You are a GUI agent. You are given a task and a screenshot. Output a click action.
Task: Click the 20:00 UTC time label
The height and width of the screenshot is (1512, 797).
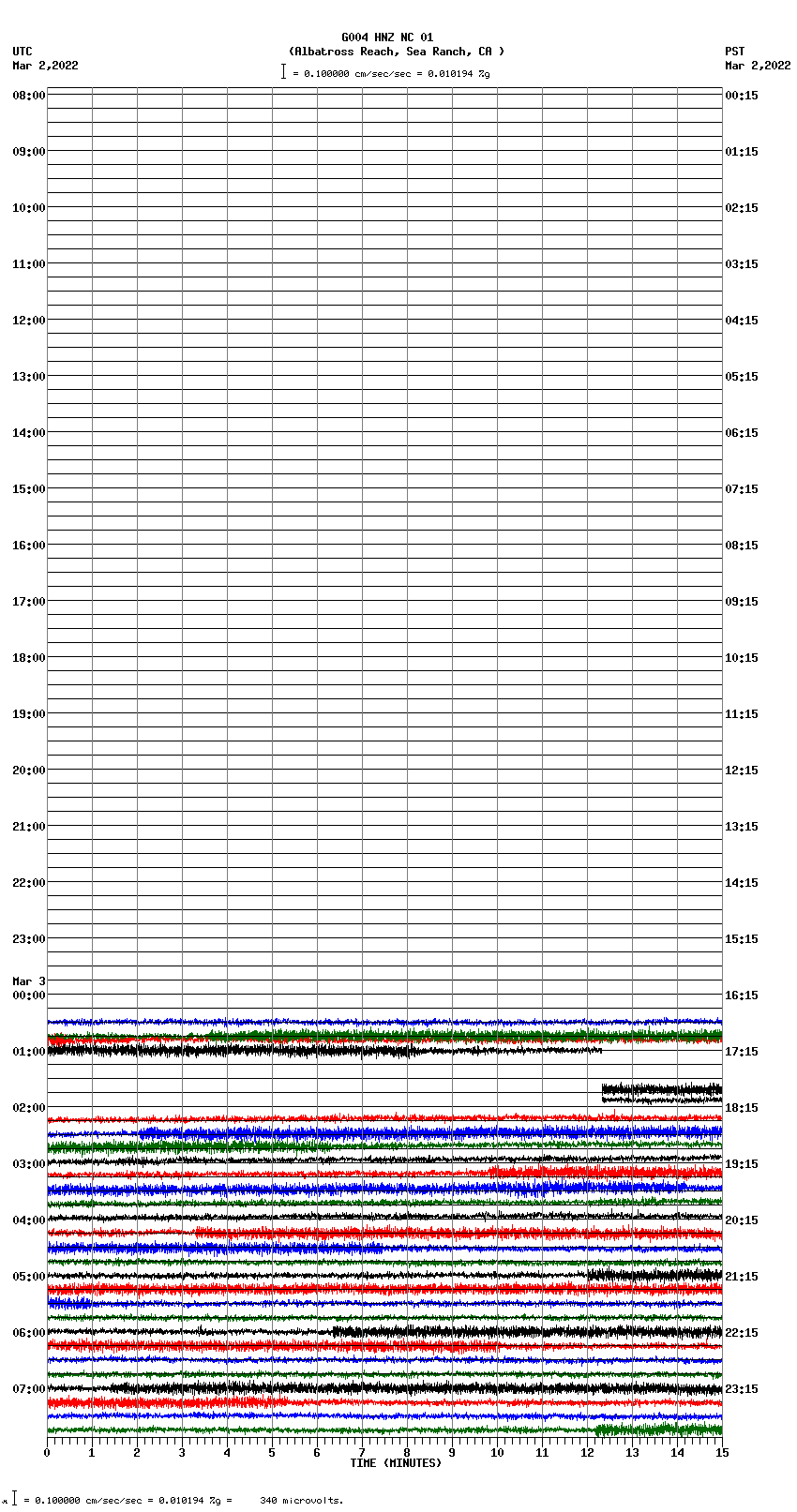click(x=29, y=771)
